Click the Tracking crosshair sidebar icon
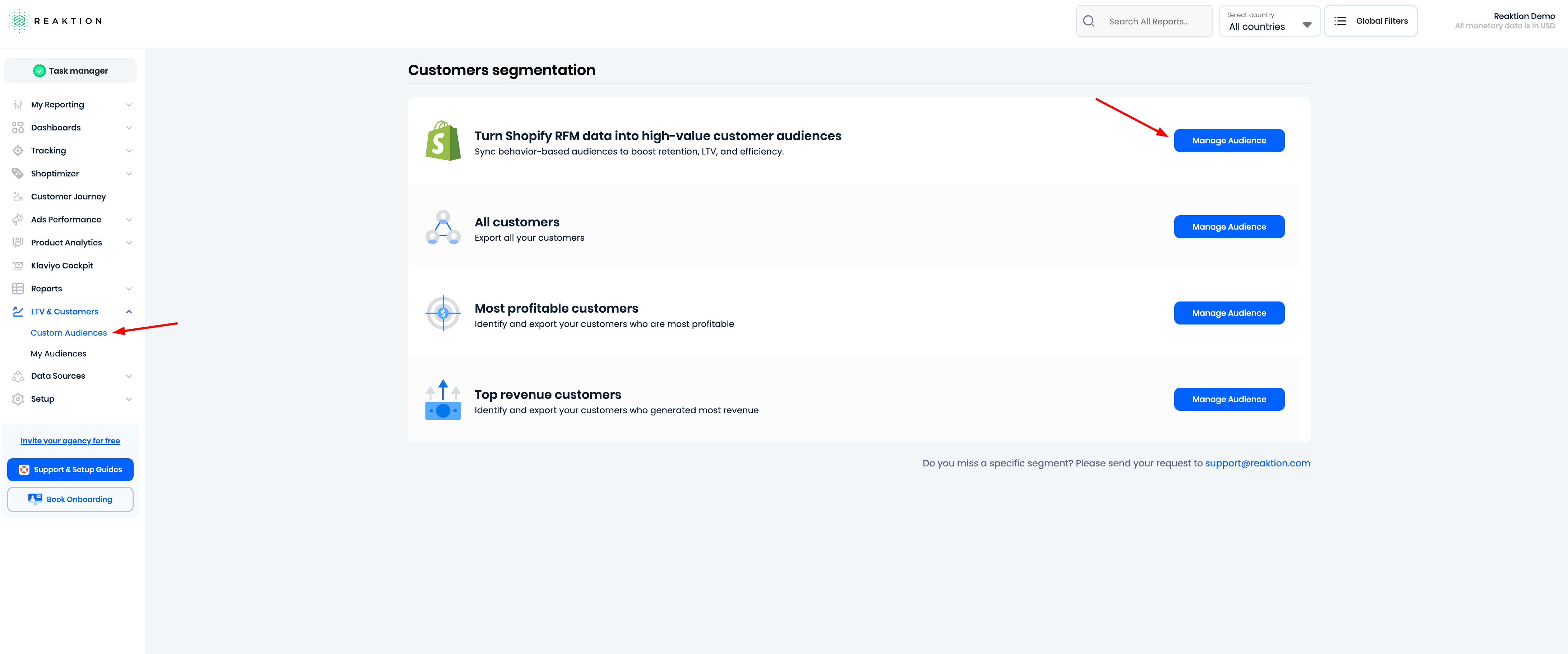 (x=18, y=151)
